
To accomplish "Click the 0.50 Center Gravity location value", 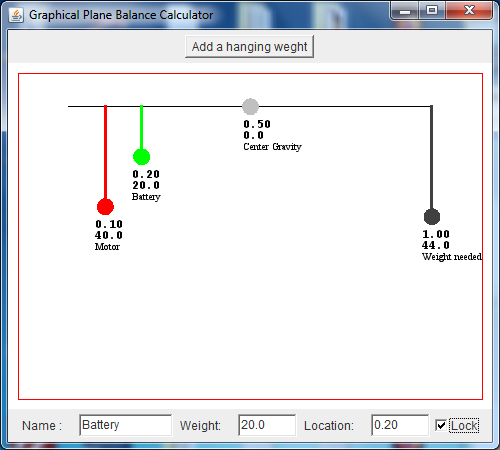I will click(257, 124).
